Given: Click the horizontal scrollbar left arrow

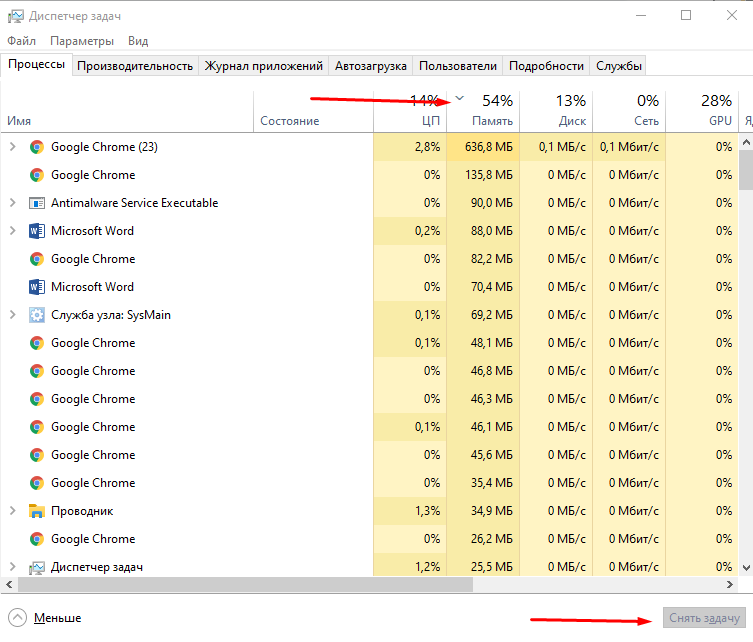Looking at the screenshot, I should tap(9, 584).
